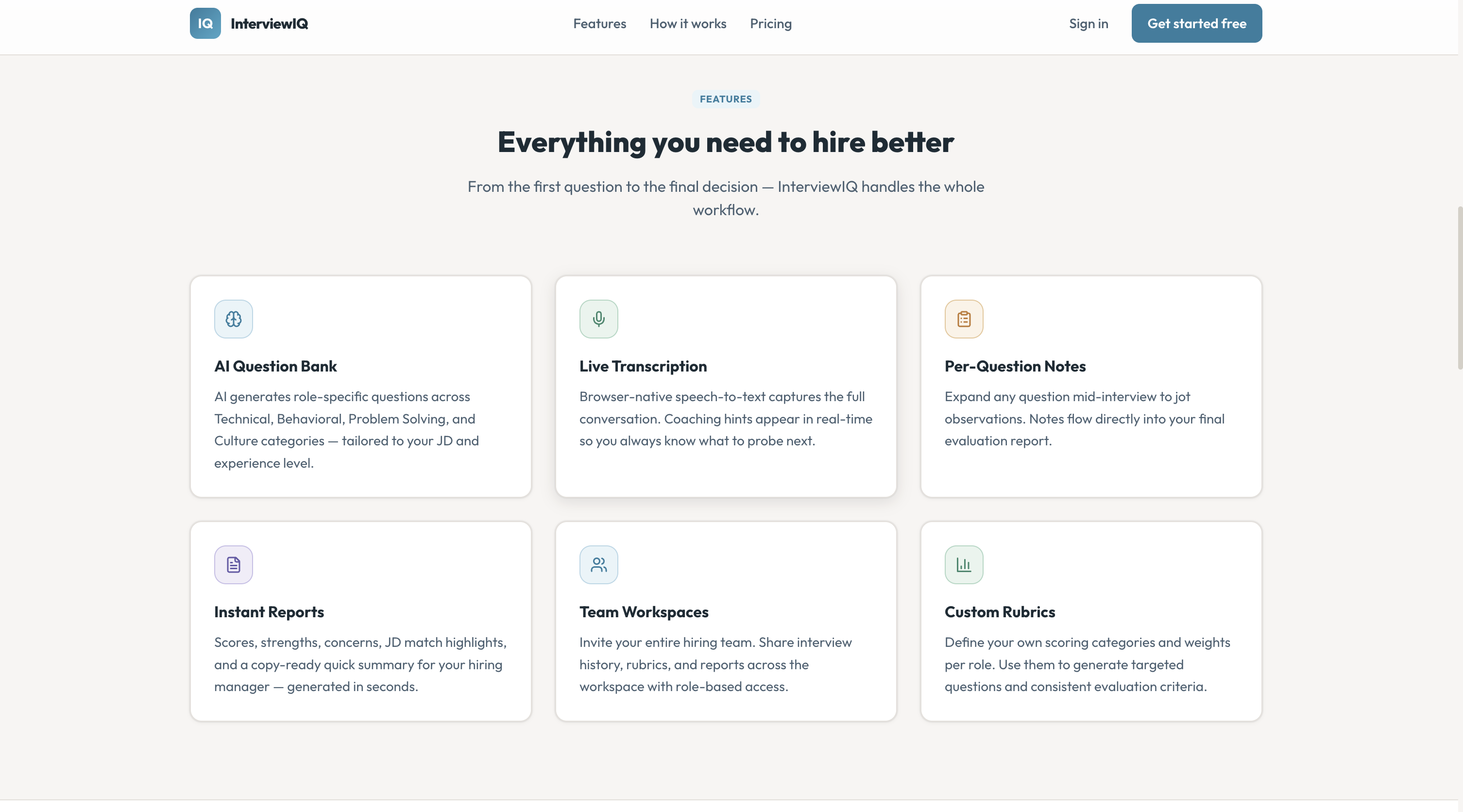Click the Sign in link
The image size is (1463, 812).
(1088, 23)
